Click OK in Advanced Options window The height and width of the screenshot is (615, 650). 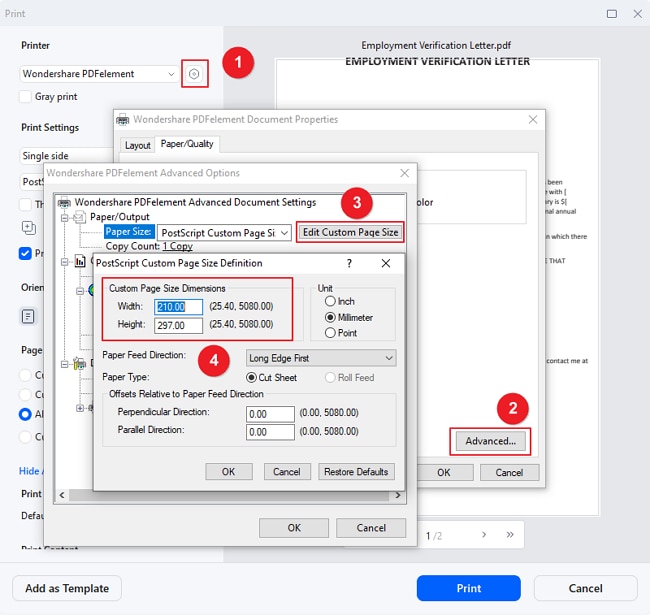point(294,528)
